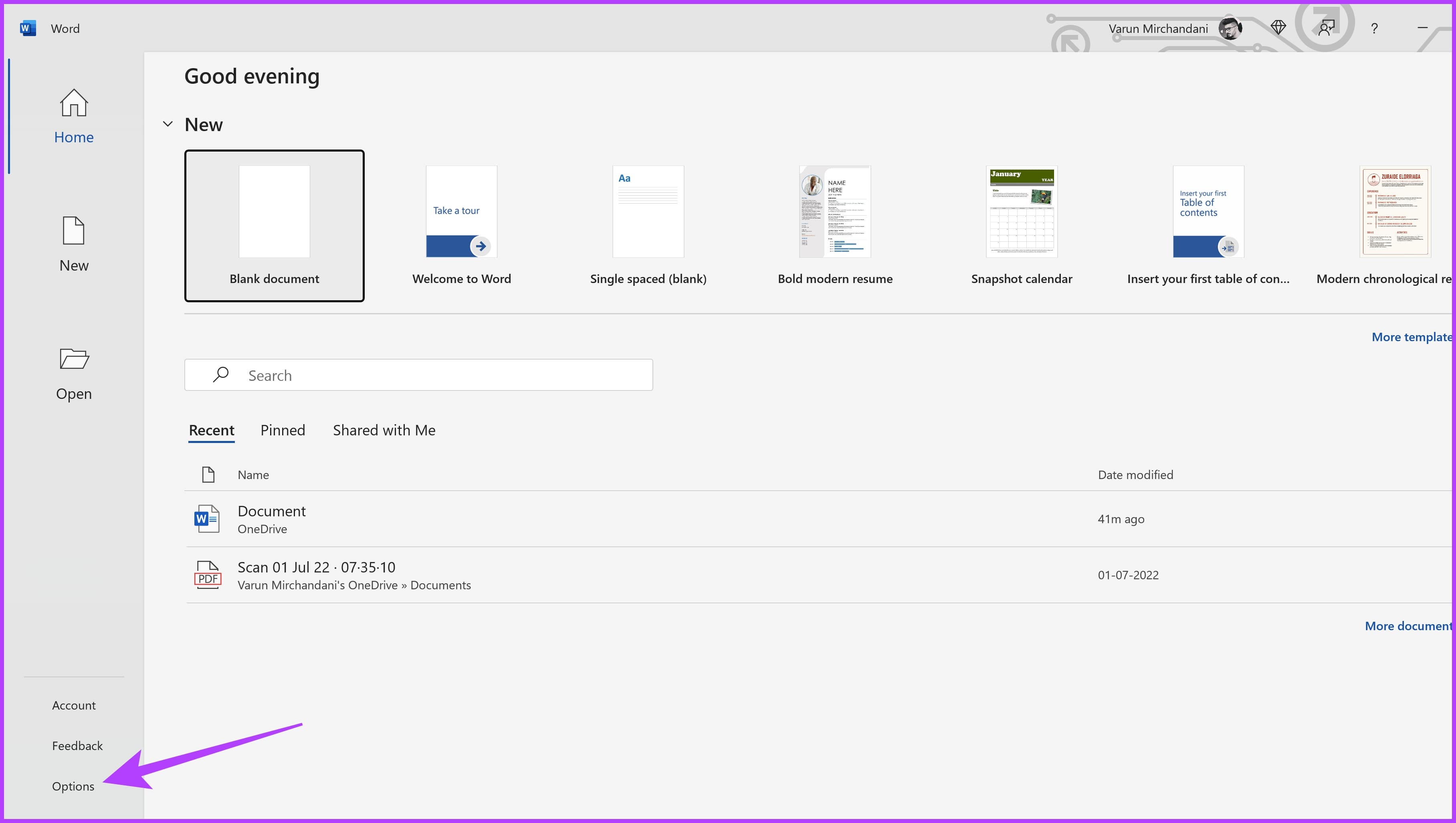
Task: Open the More documents link
Action: coord(1408,626)
